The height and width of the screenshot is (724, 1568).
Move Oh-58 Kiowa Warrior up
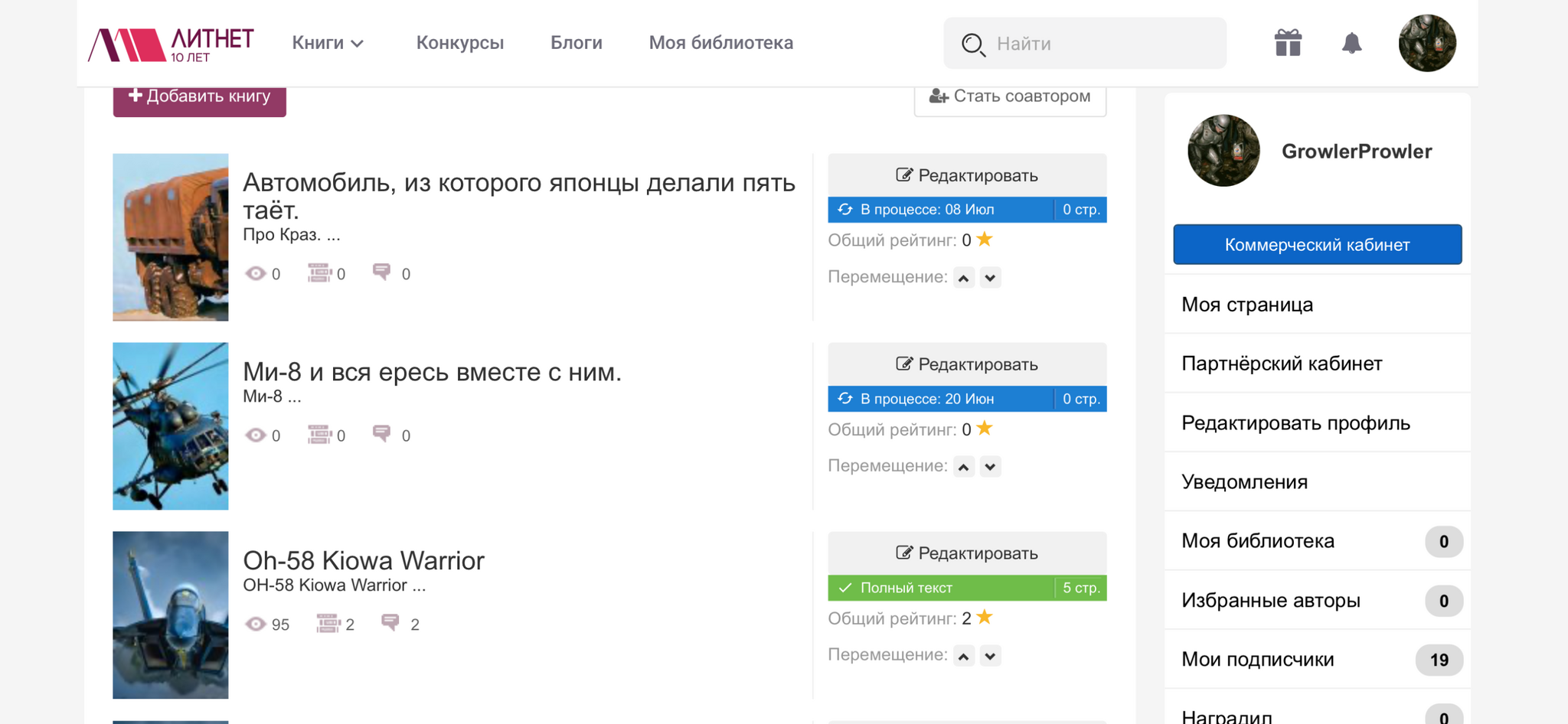point(964,656)
